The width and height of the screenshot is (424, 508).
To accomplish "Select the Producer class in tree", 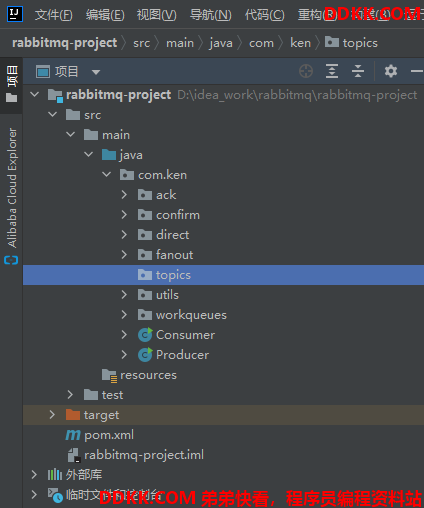I will click(182, 355).
